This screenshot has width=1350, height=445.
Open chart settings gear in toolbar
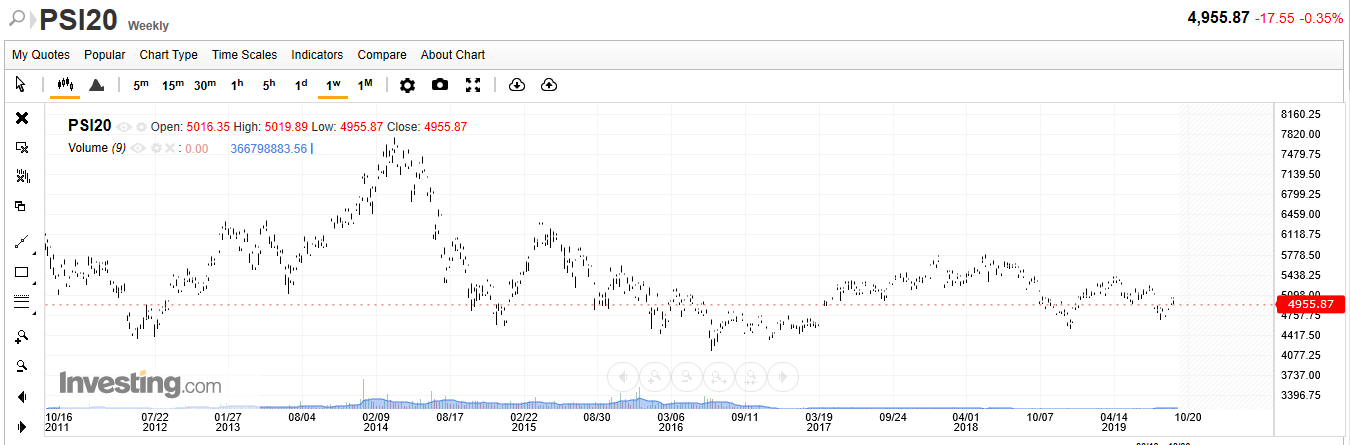click(x=407, y=85)
